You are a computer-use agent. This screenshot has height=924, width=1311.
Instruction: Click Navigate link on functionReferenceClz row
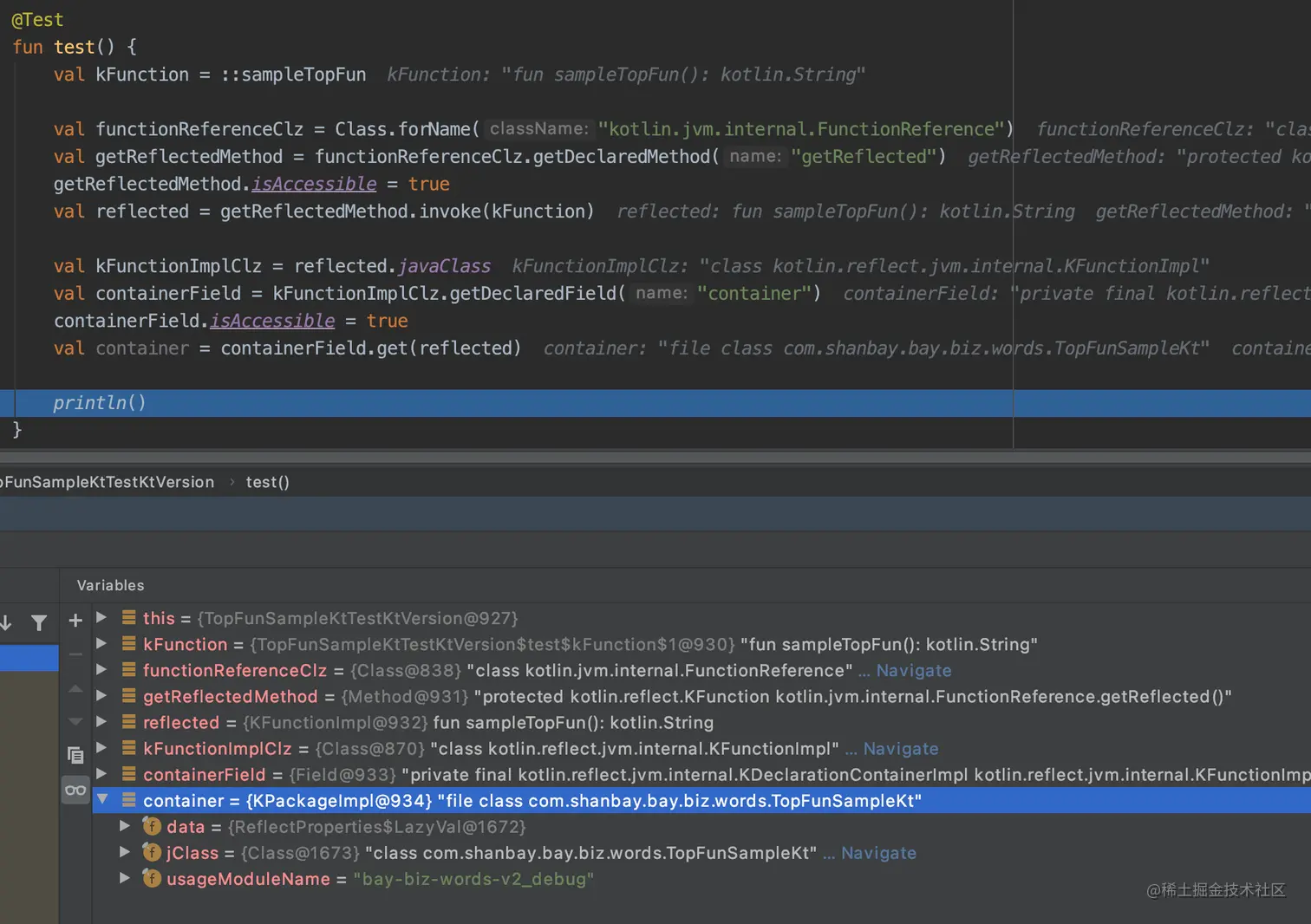pos(914,670)
